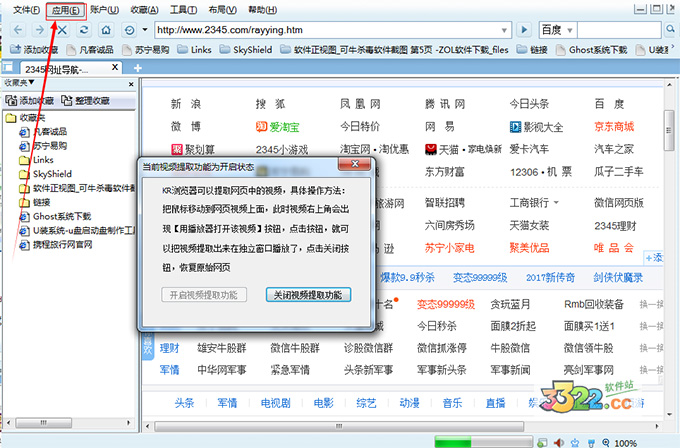Open the 账户(U) menu
Screen dimensions: 680x448
pos(105,10)
